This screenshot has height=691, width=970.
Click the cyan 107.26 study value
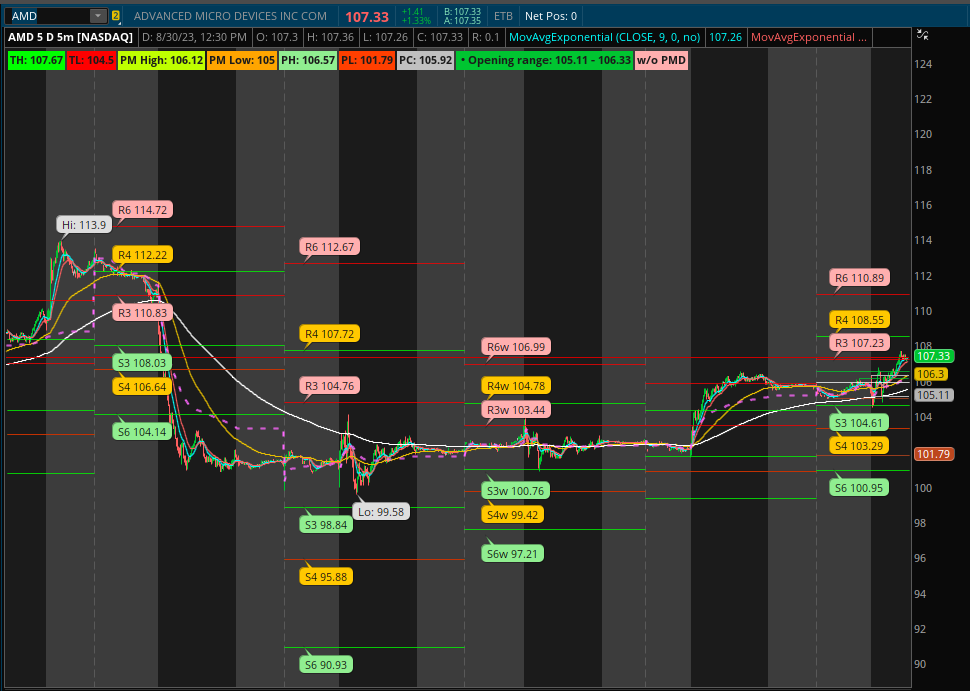(725, 37)
